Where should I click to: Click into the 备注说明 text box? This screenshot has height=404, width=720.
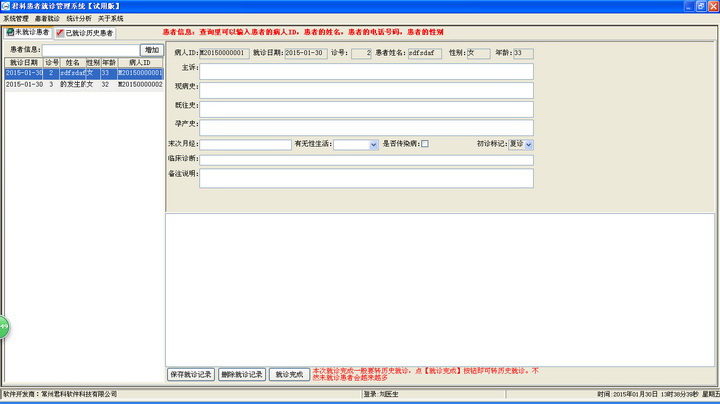366,178
